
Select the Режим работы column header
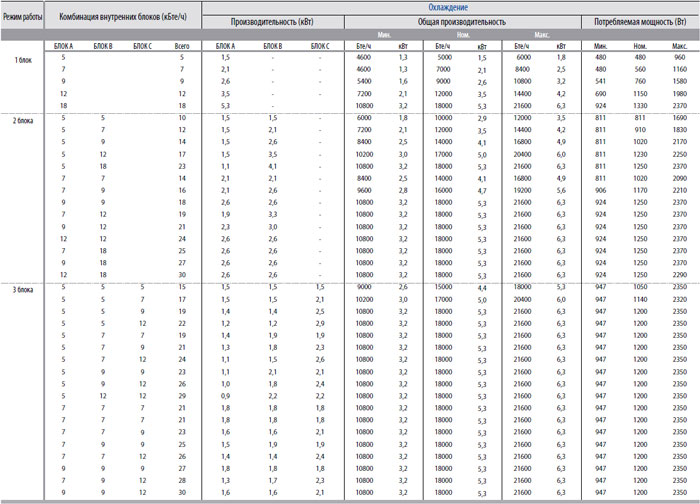24,20
